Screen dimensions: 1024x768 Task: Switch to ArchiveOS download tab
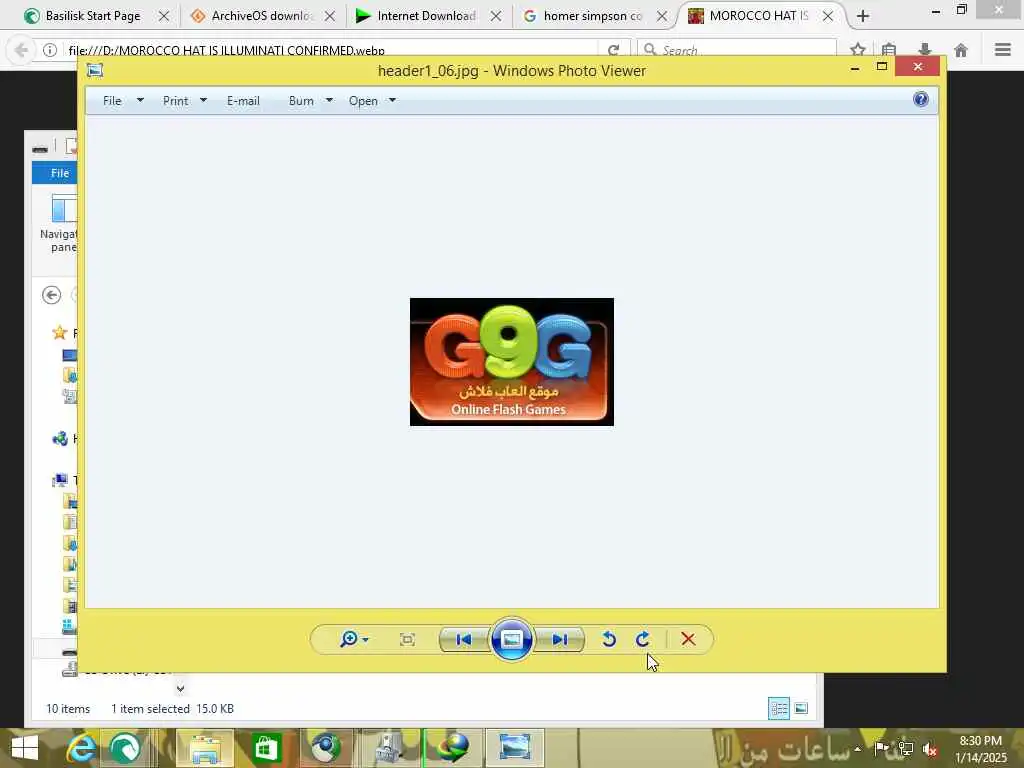pyautogui.click(x=262, y=16)
